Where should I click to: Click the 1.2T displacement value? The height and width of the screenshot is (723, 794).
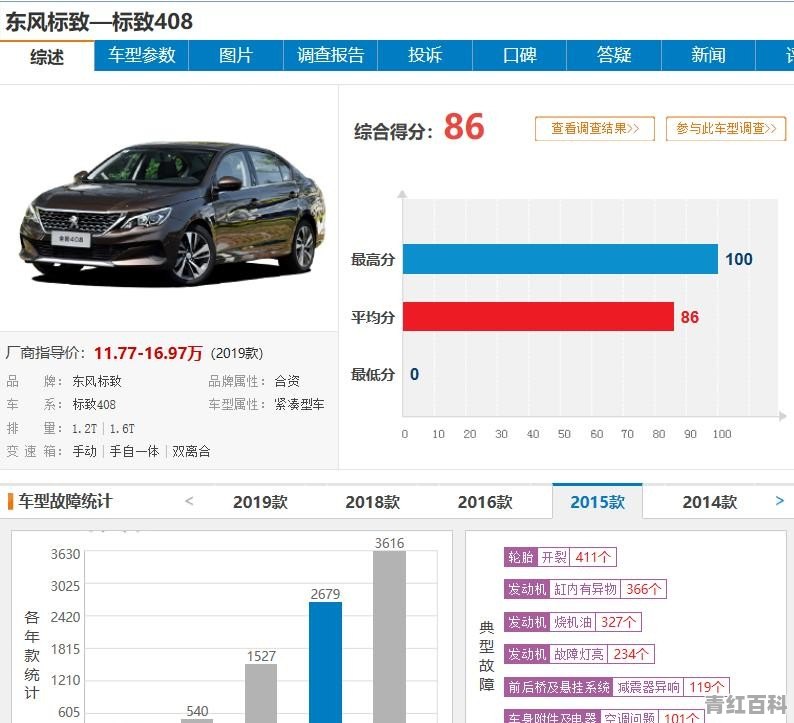(x=85, y=429)
